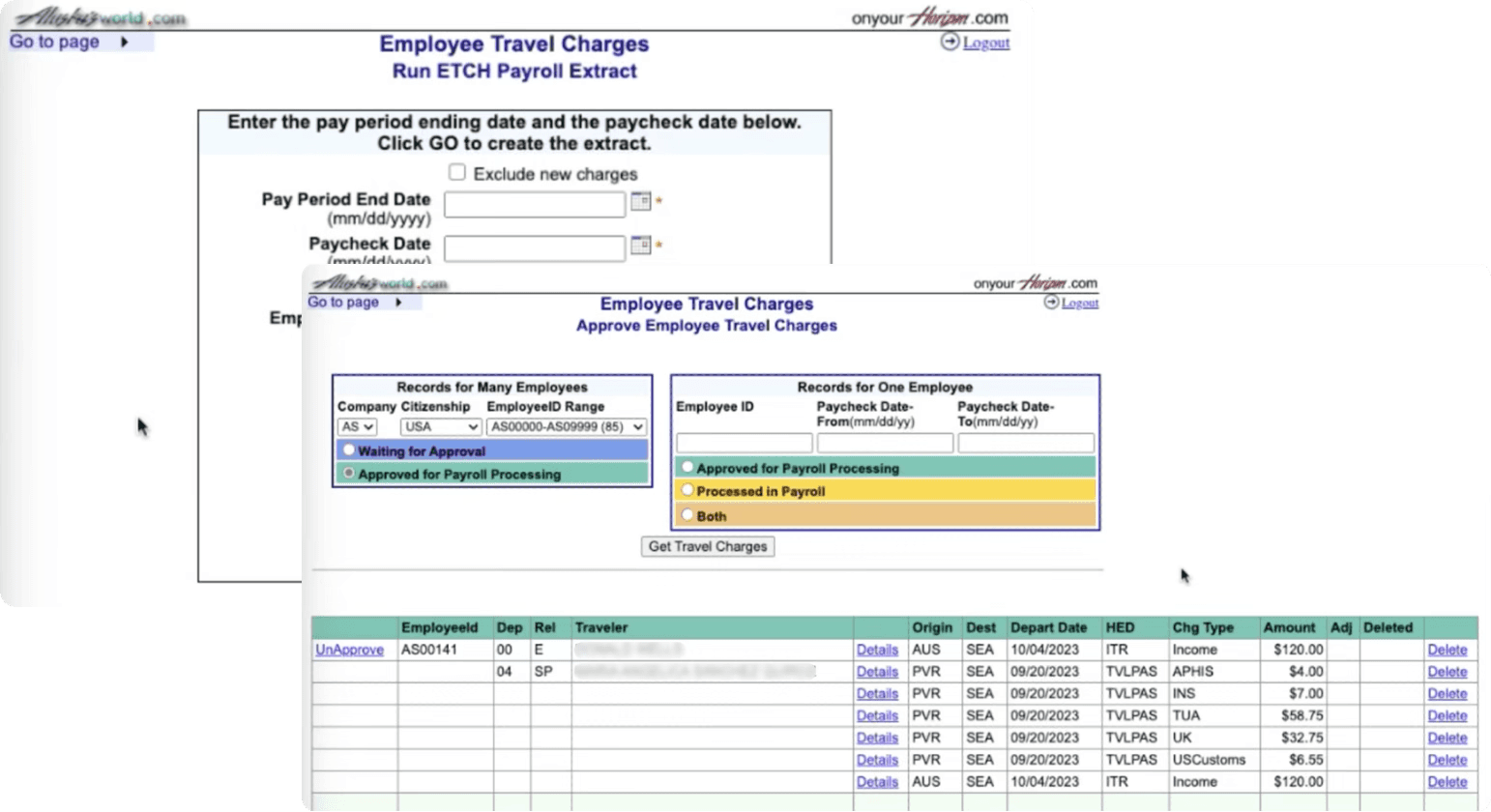Open Details link for USCustoms charge row
This screenshot has height=812, width=1491.
[x=877, y=760]
